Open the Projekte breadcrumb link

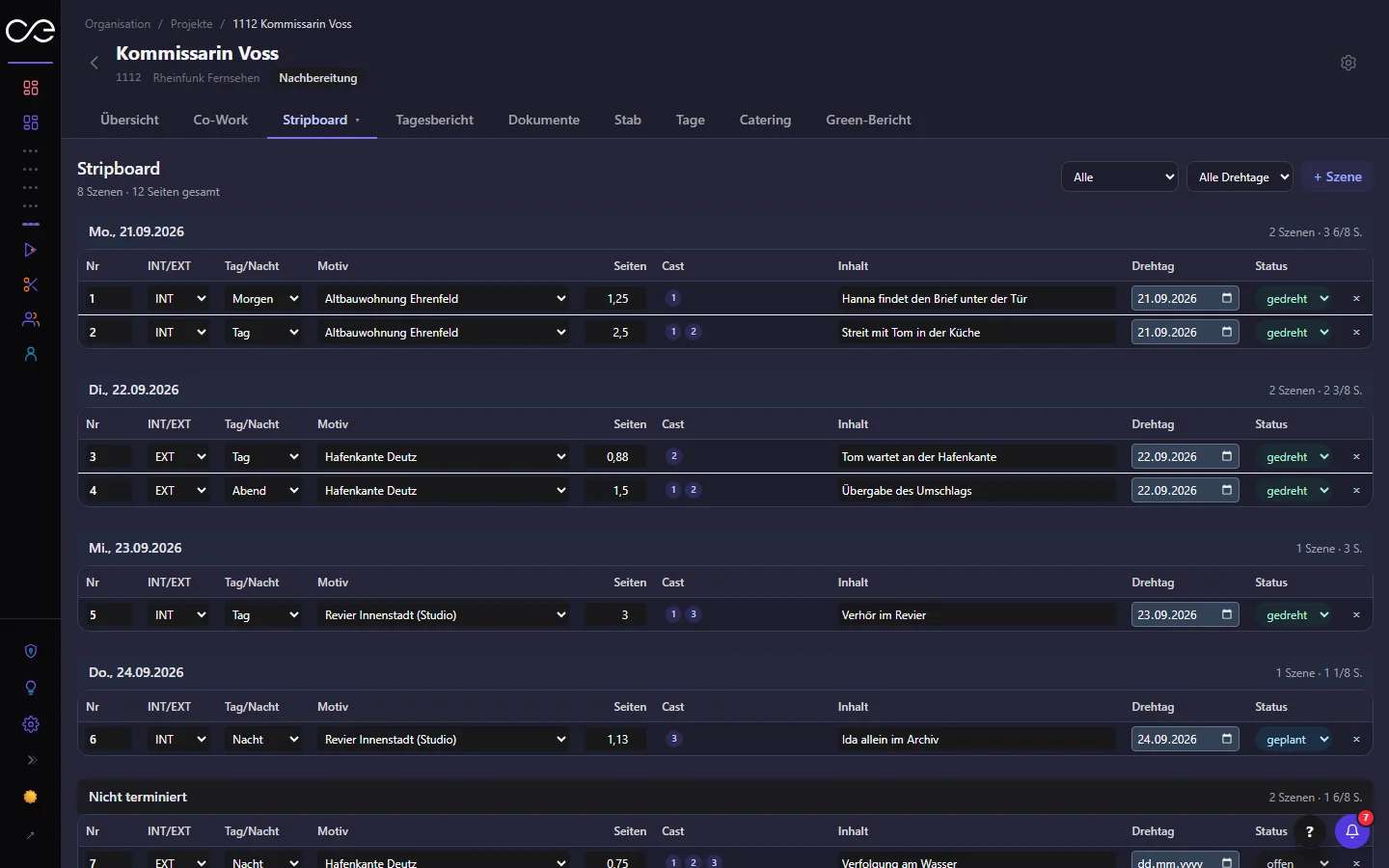coord(191,24)
